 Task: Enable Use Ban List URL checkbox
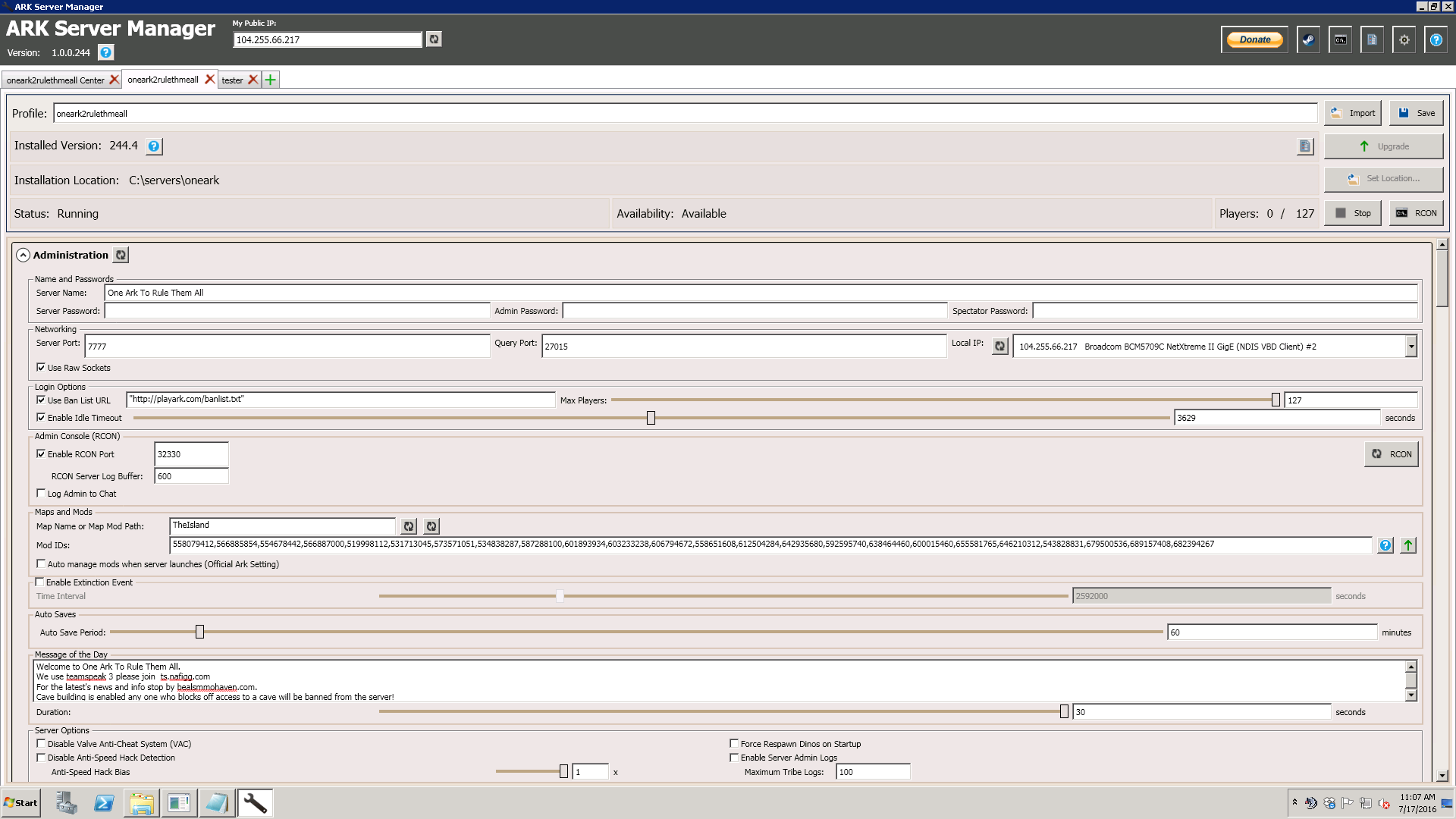pos(41,399)
